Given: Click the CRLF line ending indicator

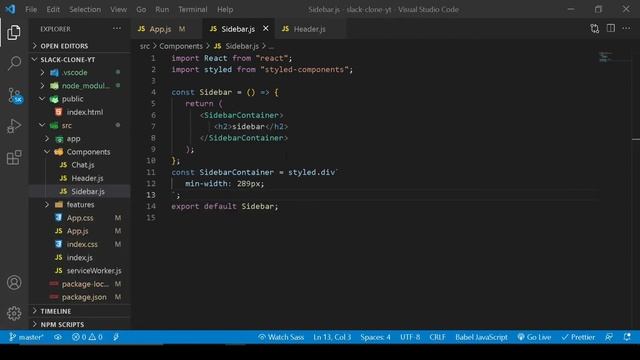Looking at the screenshot, I should click(x=437, y=337).
